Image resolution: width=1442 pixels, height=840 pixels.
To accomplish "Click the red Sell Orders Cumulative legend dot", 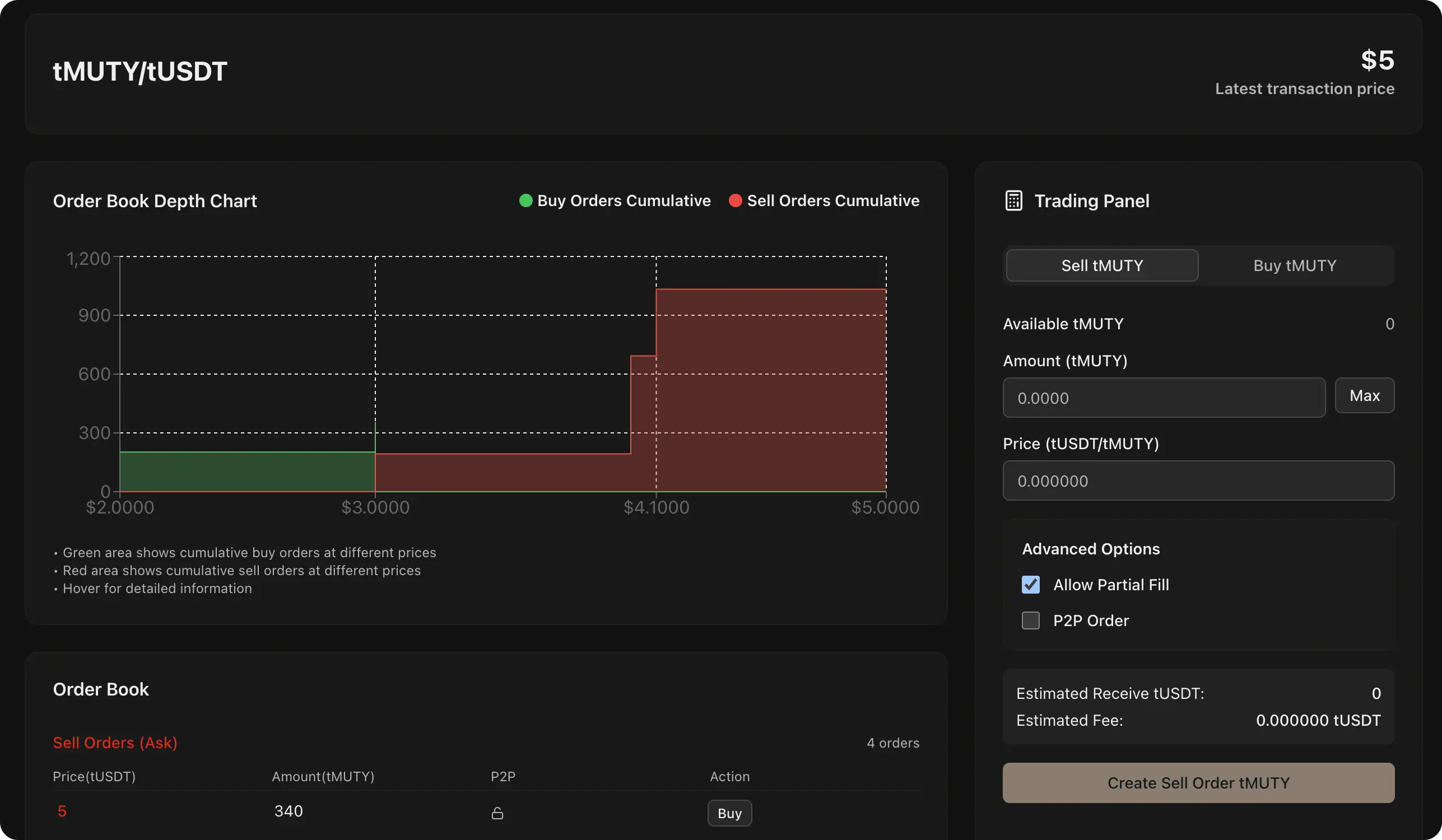I will 736,200.
